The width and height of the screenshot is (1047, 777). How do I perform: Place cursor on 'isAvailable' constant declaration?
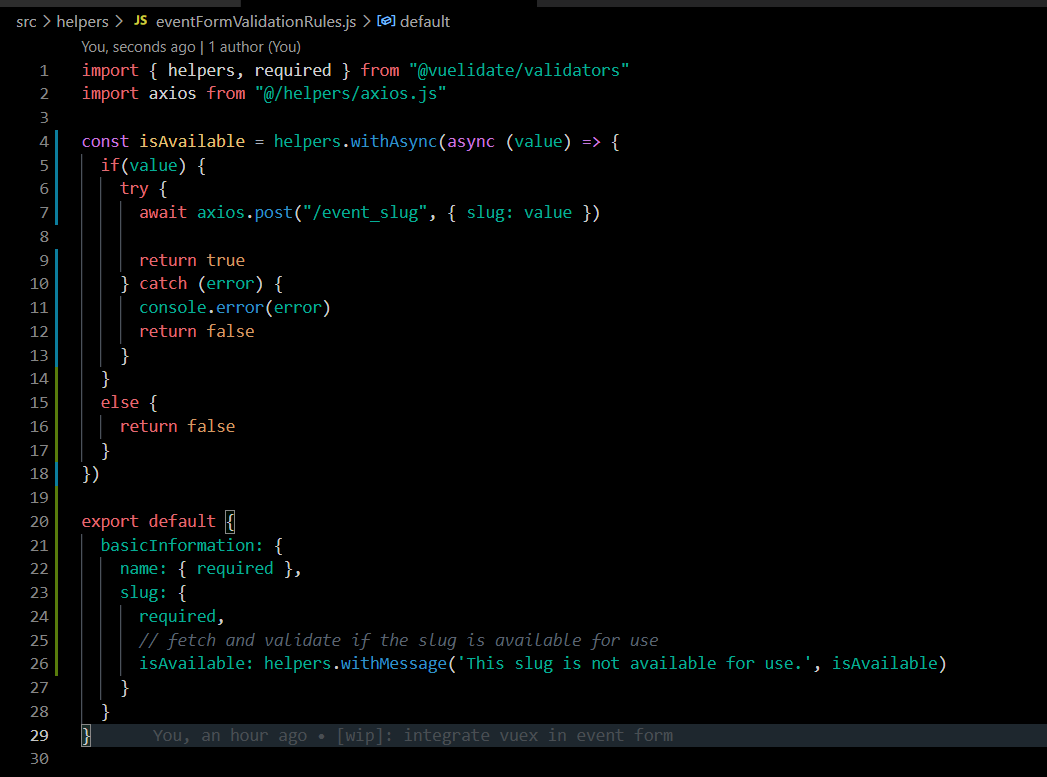(192, 142)
